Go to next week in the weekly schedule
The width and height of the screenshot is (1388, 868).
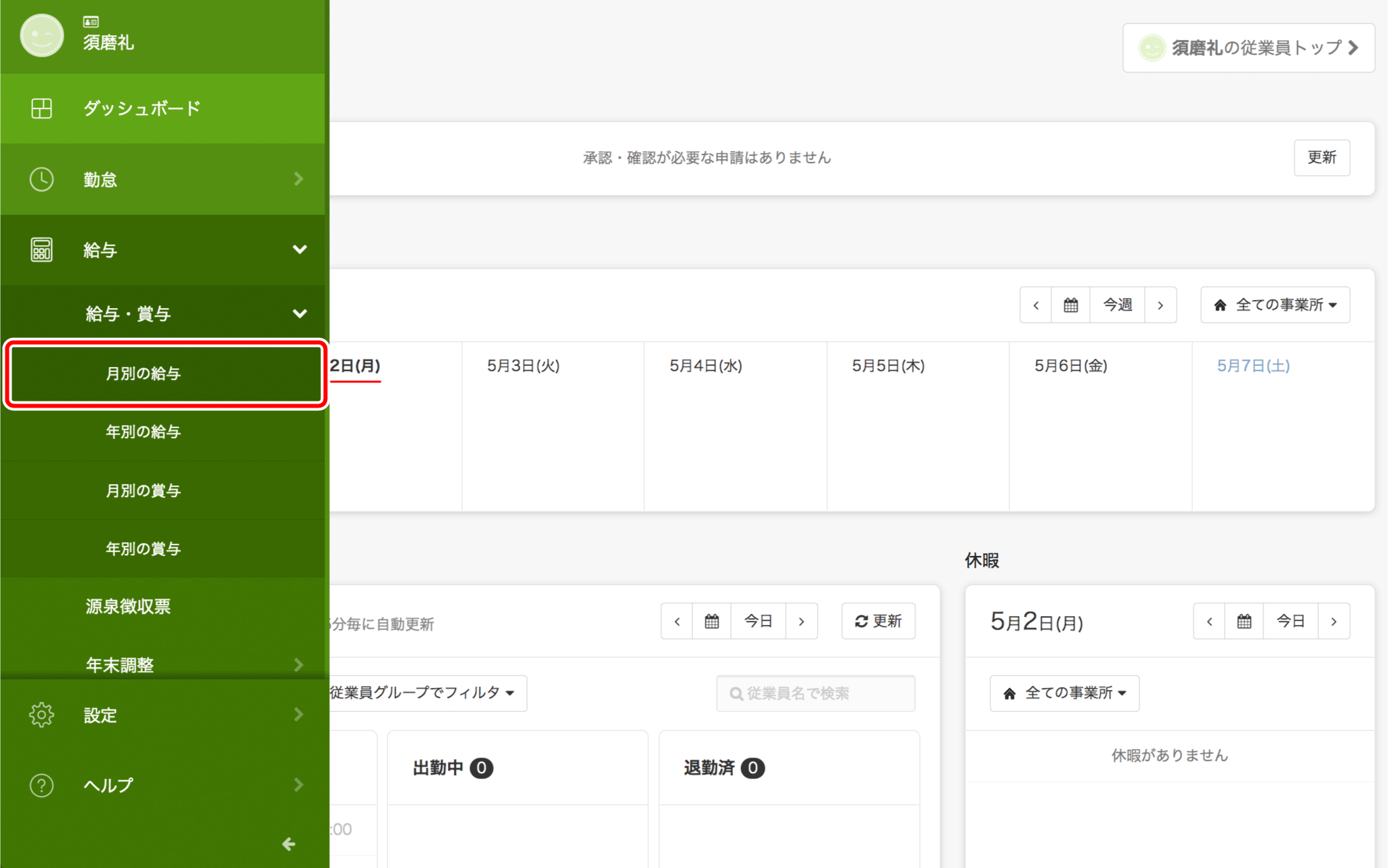click(1160, 305)
